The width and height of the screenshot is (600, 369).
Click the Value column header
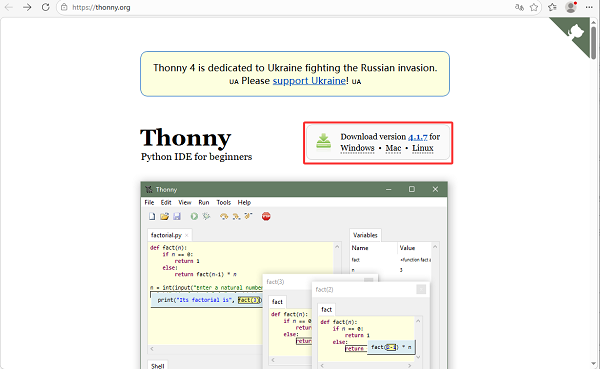click(408, 248)
